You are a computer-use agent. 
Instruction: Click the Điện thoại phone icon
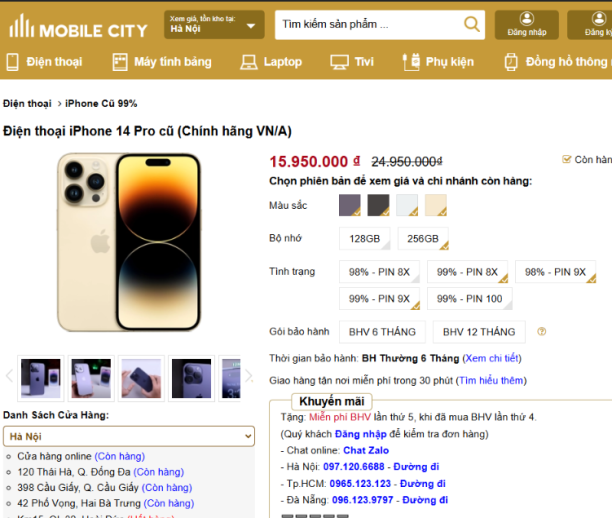click(13, 62)
